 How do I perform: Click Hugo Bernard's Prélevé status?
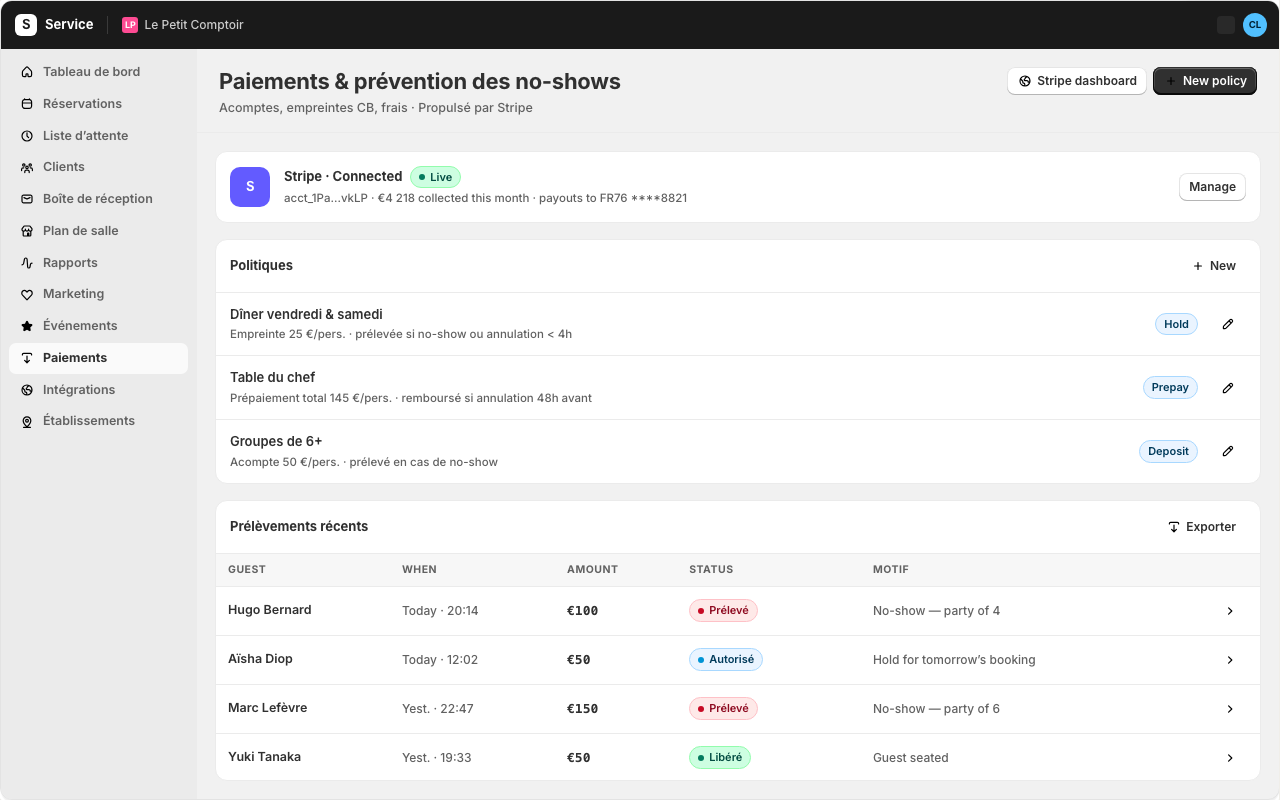click(x=723, y=611)
